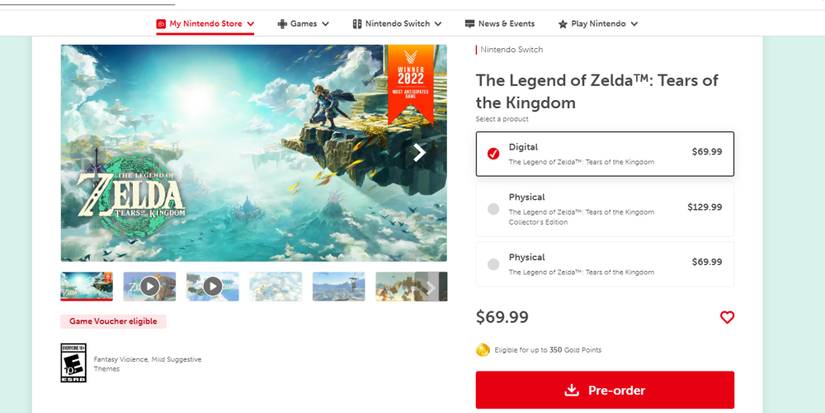
Task: Select the first Zelda logo thumbnail
Action: pyautogui.click(x=87, y=286)
